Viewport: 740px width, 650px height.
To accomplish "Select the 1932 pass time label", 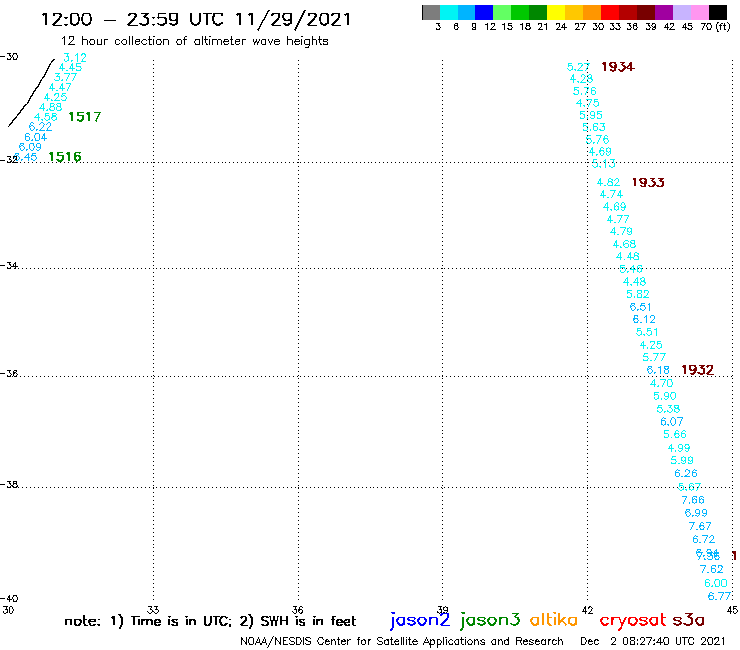I will click(x=698, y=370).
